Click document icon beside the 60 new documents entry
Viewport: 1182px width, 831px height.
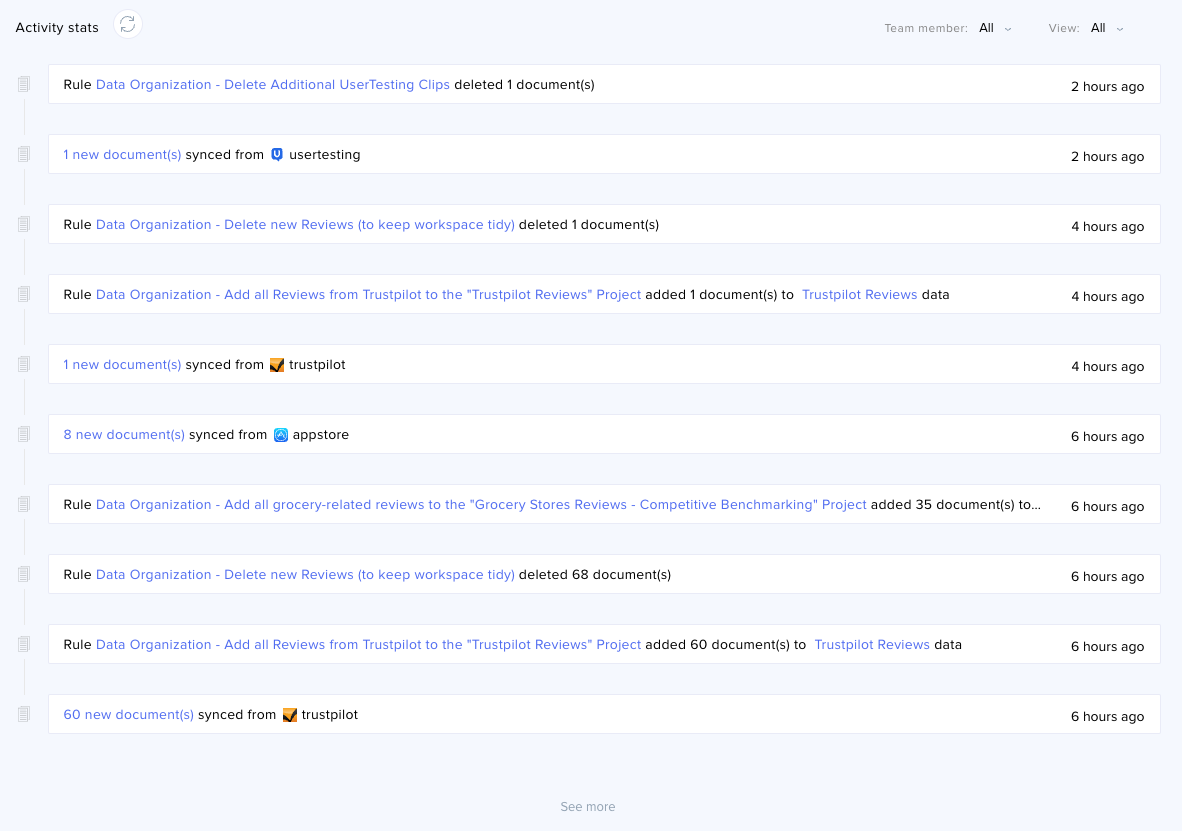[24, 714]
